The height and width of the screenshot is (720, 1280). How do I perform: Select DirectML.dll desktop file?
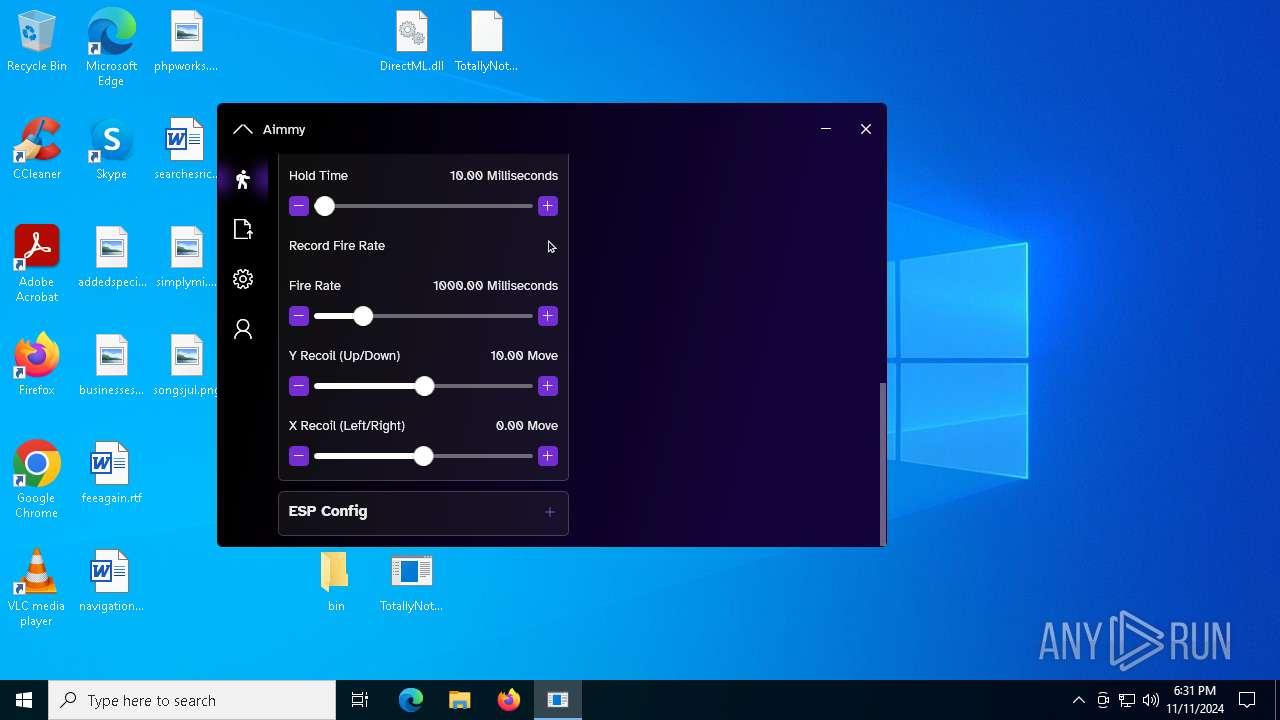411,43
